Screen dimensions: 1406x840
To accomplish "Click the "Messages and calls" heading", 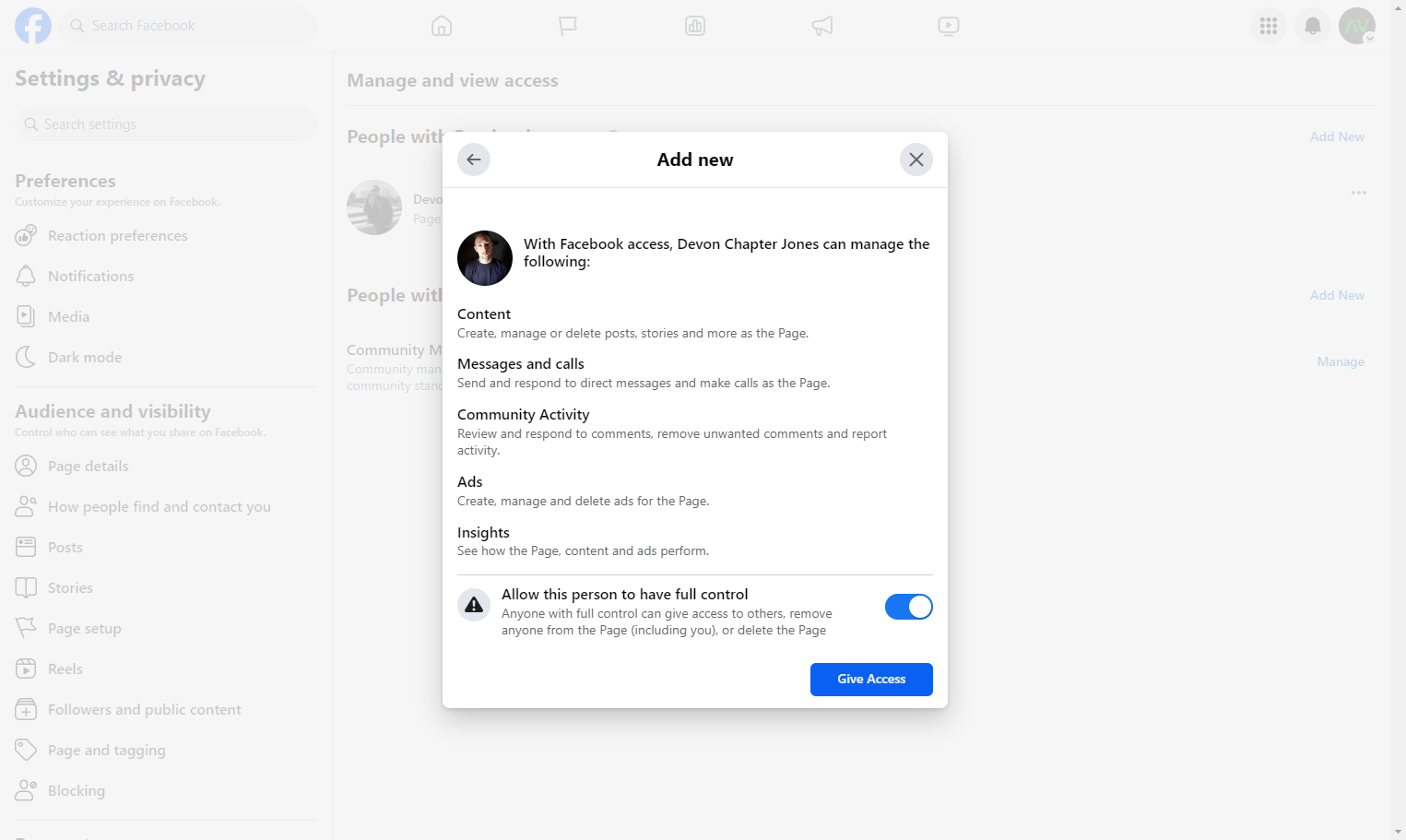I will pyautogui.click(x=521, y=364).
